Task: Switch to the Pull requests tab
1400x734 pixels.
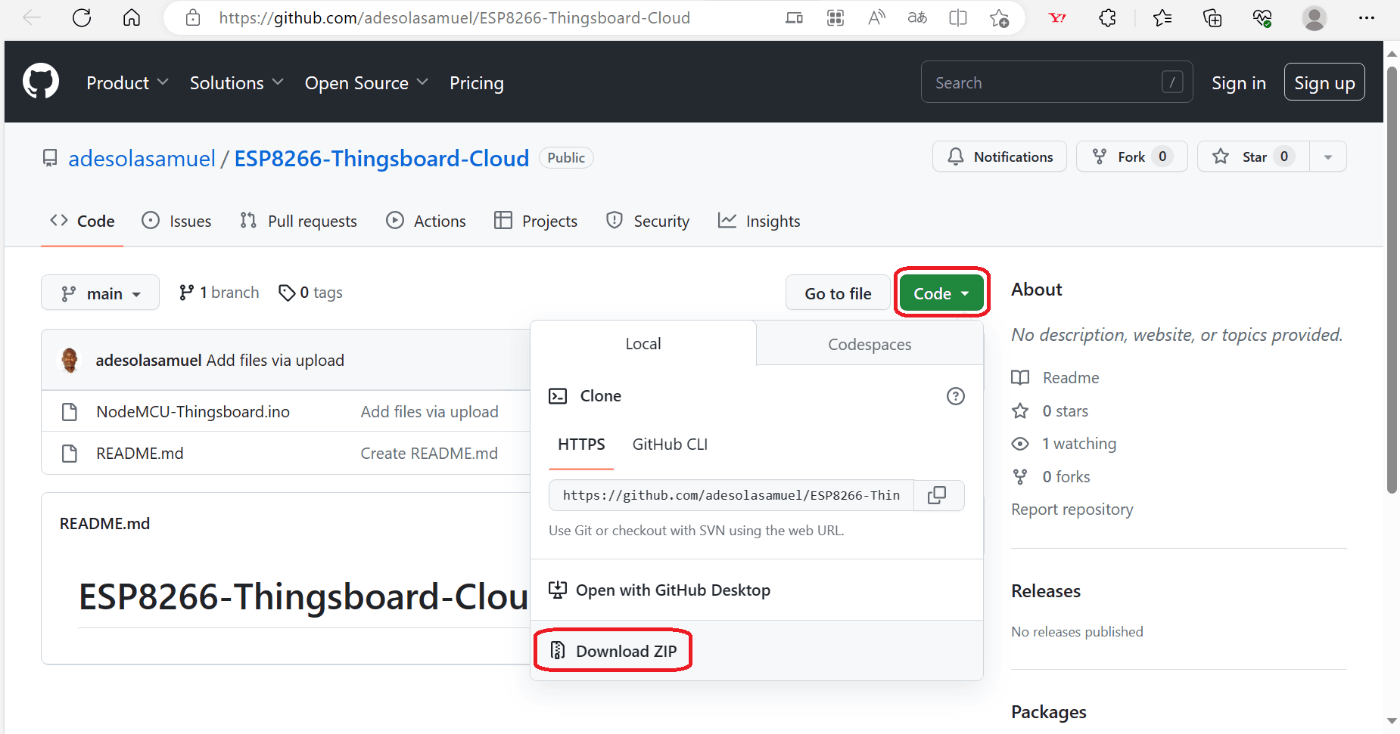Action: point(298,221)
